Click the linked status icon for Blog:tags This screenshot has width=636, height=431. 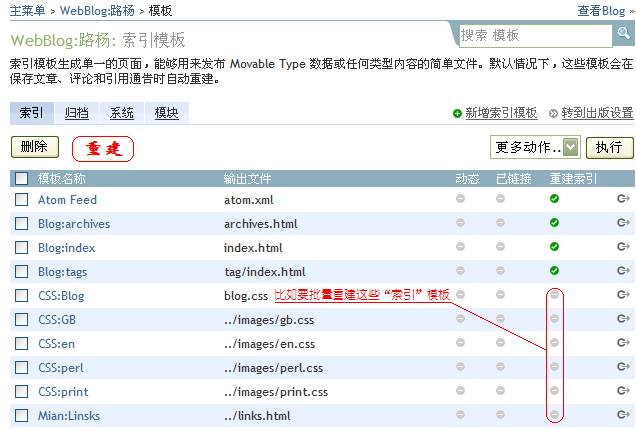click(500, 270)
